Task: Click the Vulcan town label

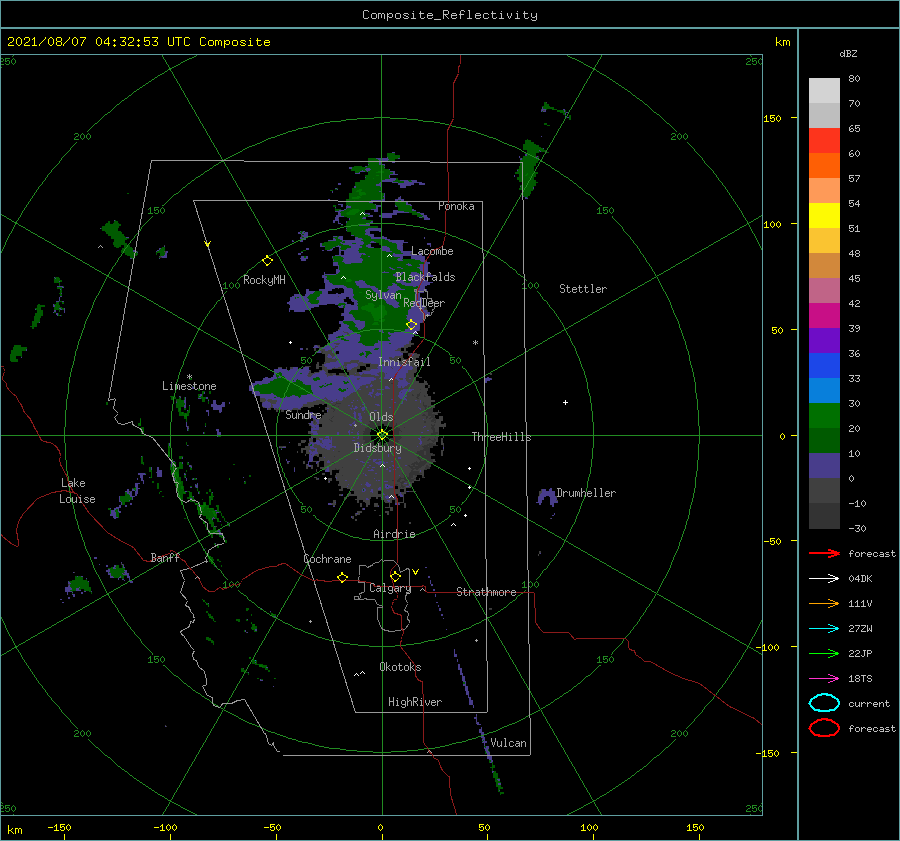Action: 509,743
